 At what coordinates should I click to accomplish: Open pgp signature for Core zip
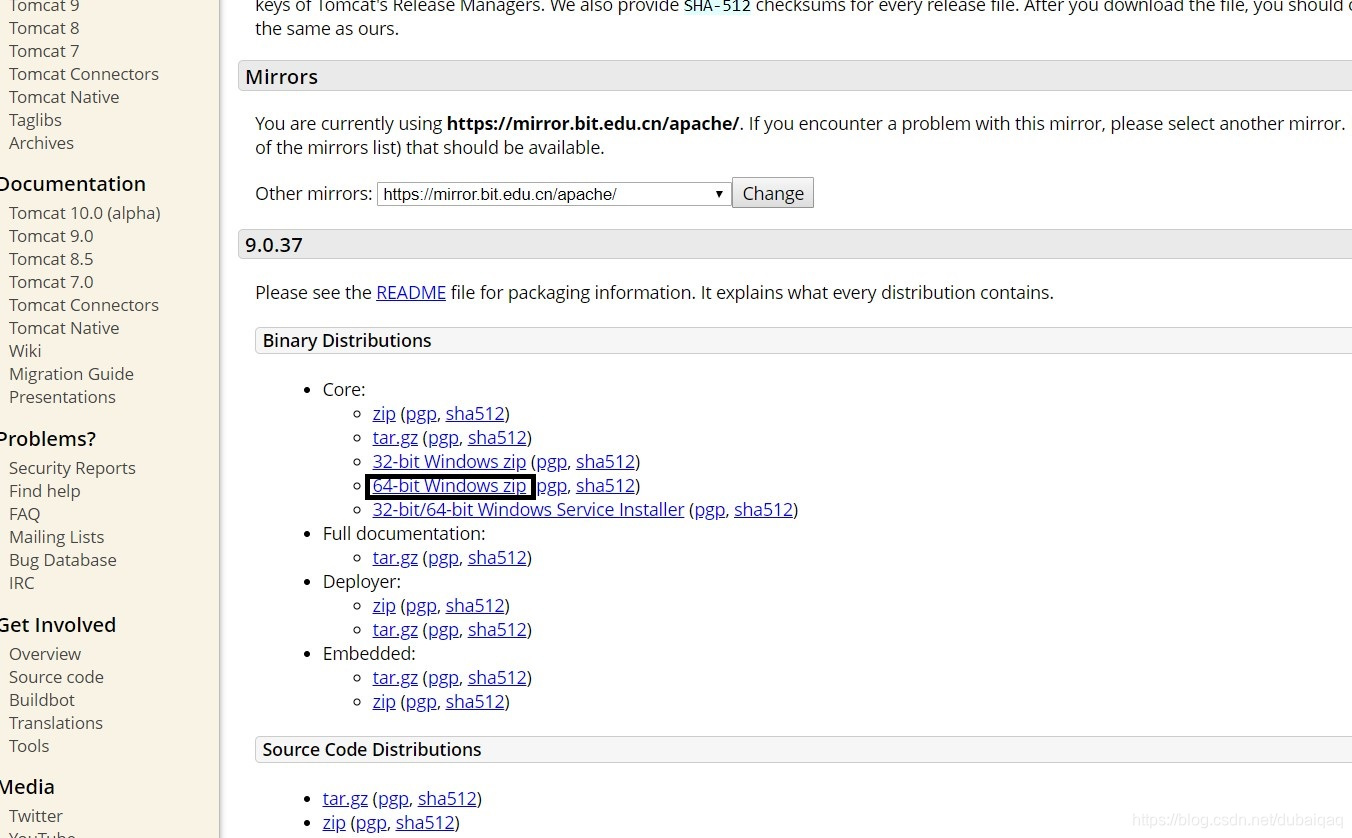tap(421, 414)
